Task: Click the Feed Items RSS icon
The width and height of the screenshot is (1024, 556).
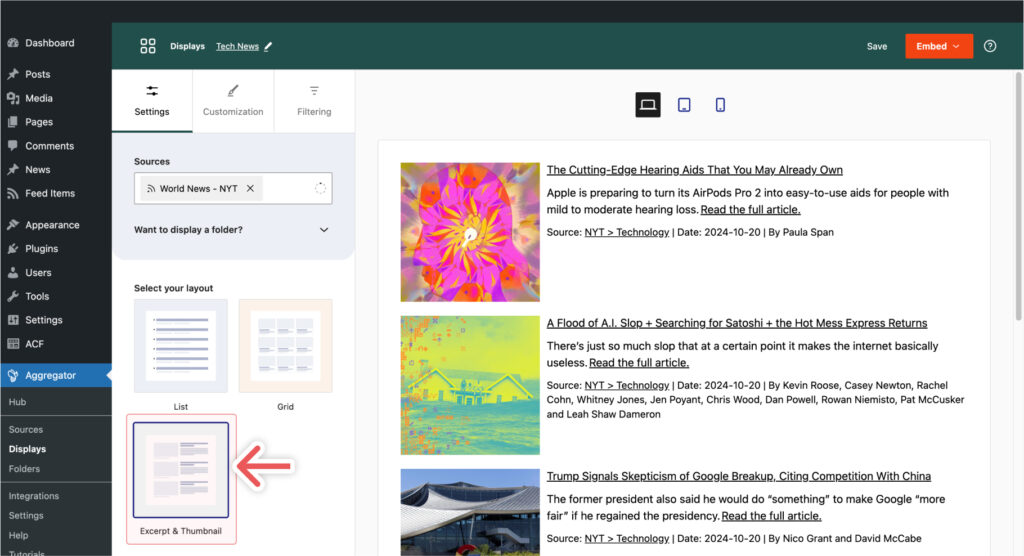Action: point(13,193)
